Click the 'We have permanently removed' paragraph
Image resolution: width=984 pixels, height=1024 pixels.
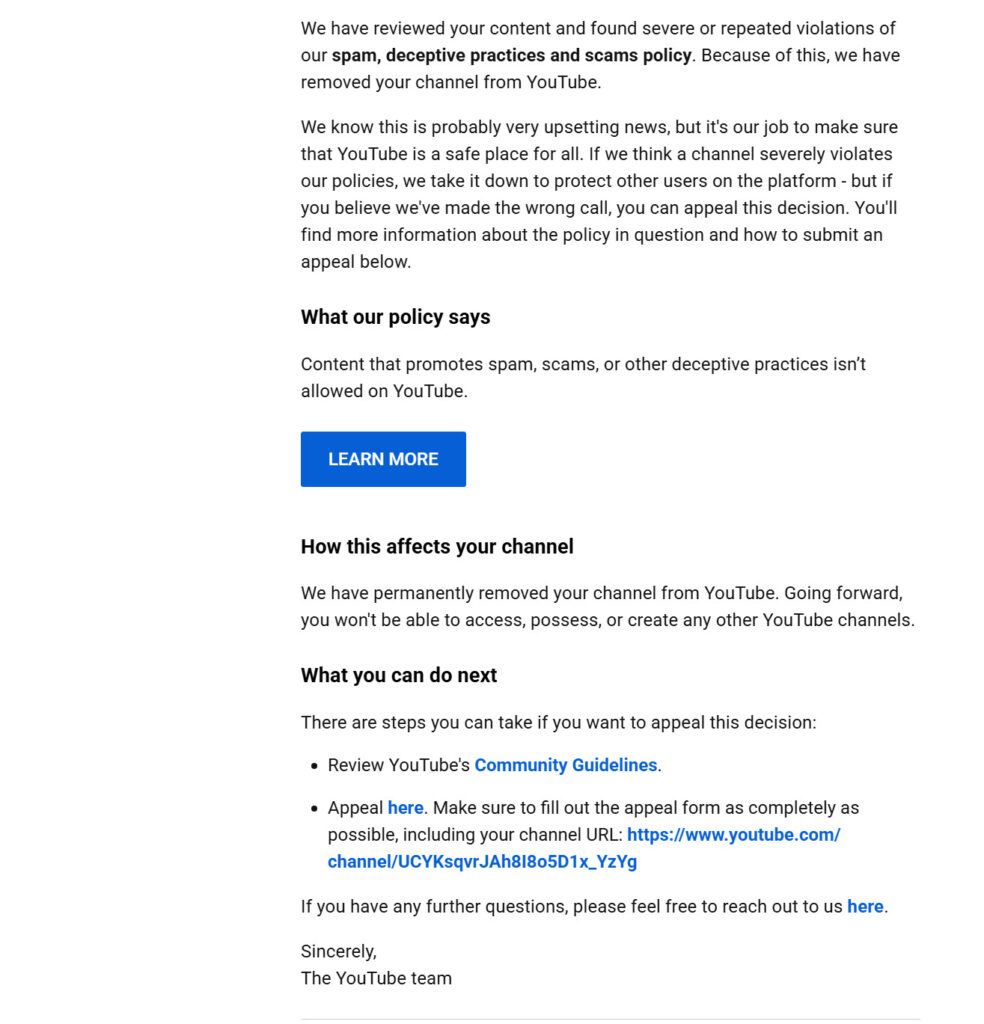pyautogui.click(x=607, y=606)
